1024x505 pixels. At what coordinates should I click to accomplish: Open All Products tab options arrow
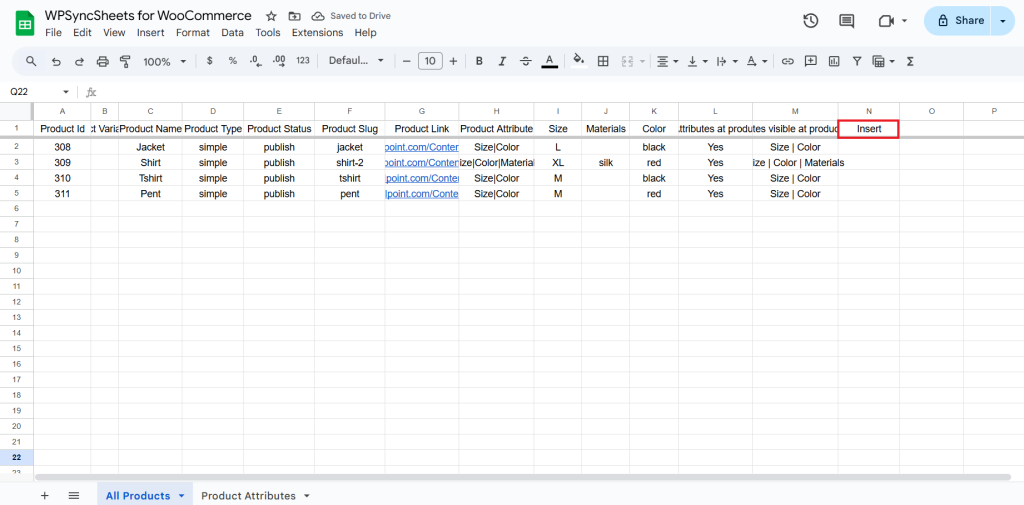182,496
